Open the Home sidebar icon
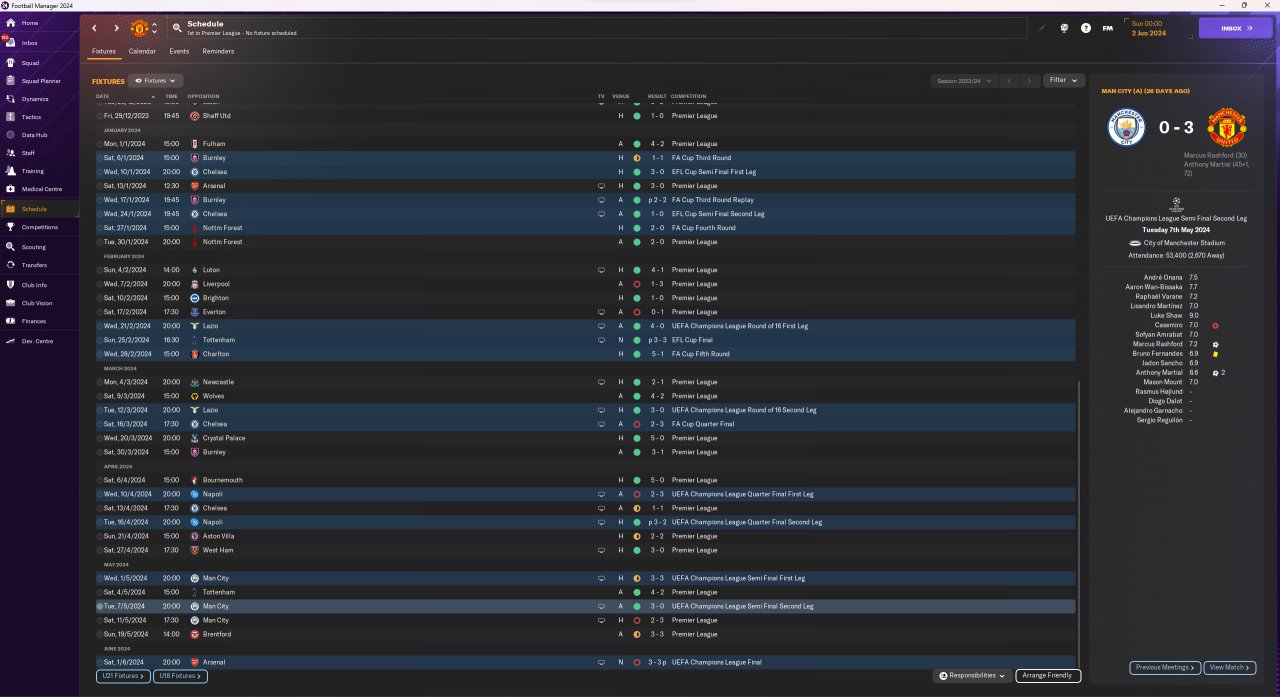Screen dimensions: 1280x697 pyautogui.click(x=11, y=23)
